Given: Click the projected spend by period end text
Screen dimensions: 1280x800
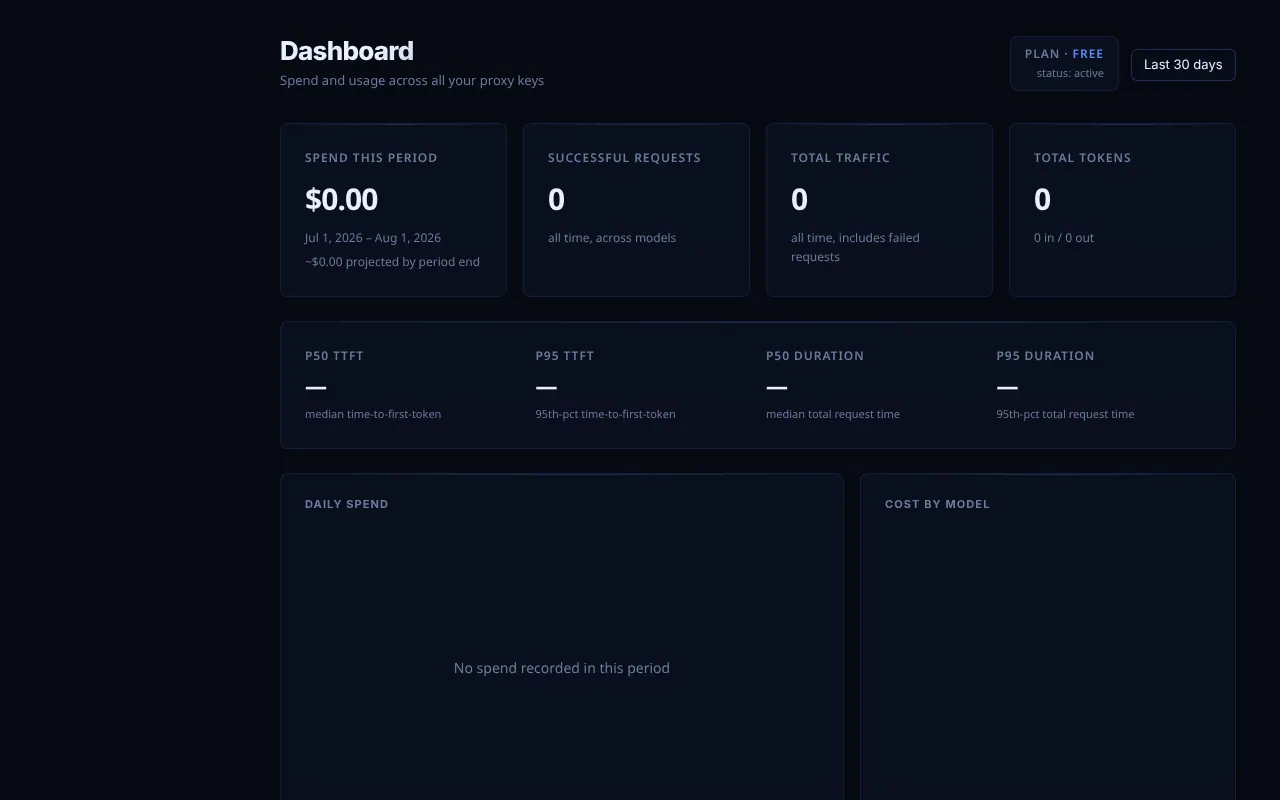Looking at the screenshot, I should pos(392,262).
